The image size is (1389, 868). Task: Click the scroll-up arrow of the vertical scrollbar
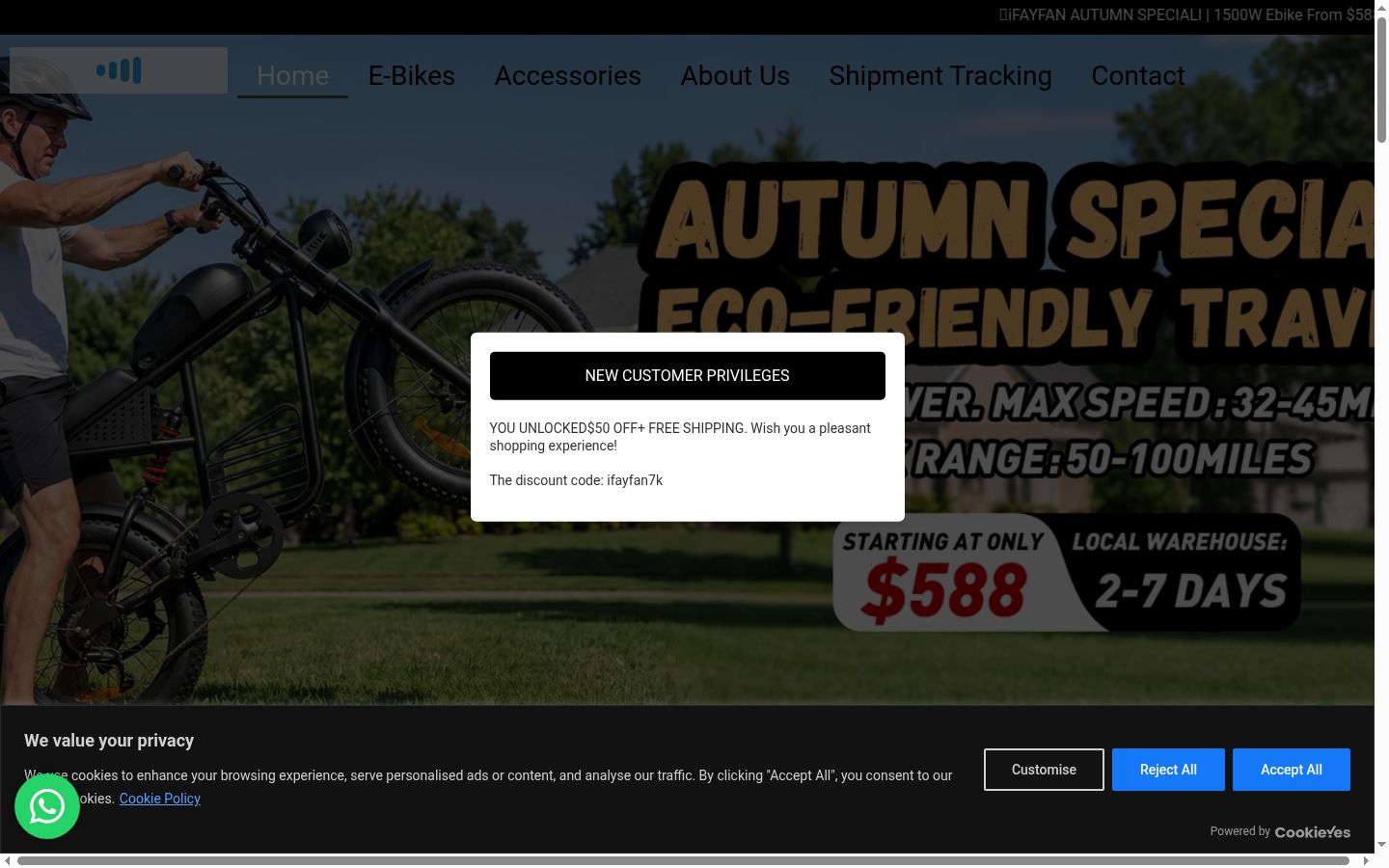(x=1381, y=8)
